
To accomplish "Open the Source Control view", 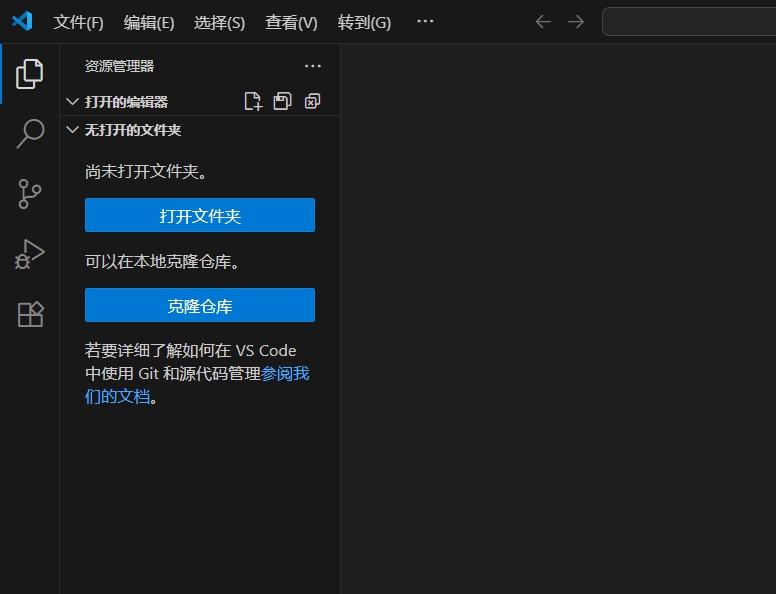I will tap(30, 194).
